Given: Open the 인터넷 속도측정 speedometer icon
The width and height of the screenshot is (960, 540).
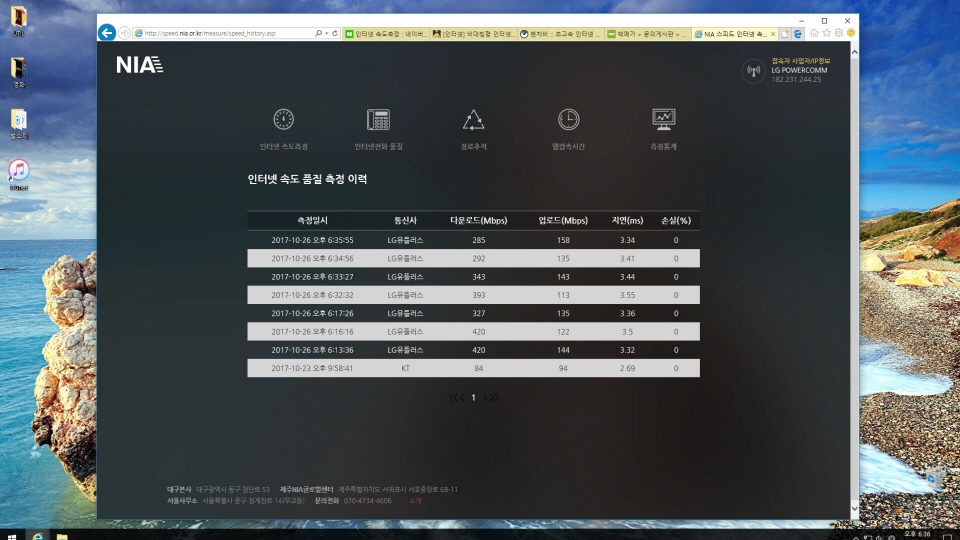Looking at the screenshot, I should pyautogui.click(x=283, y=120).
